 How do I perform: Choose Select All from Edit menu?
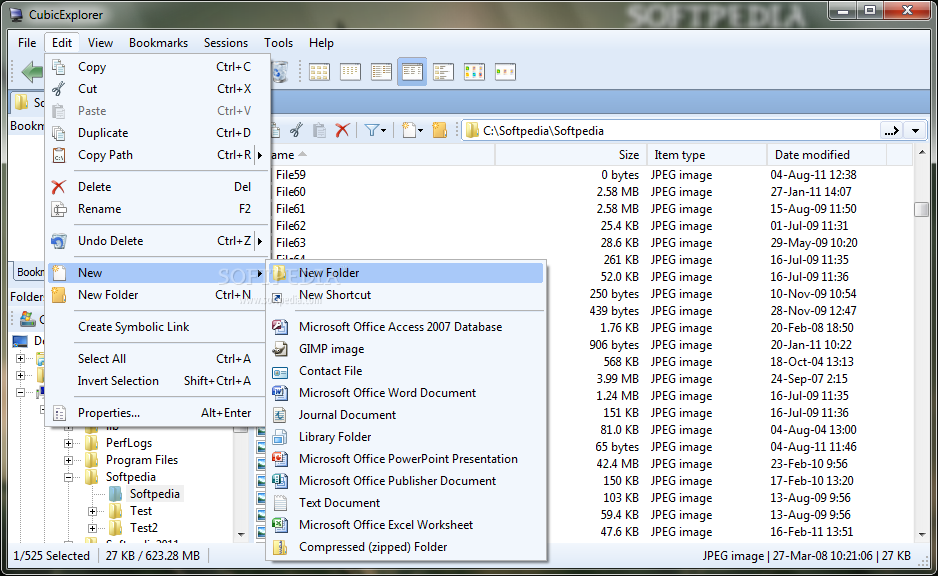157,358
